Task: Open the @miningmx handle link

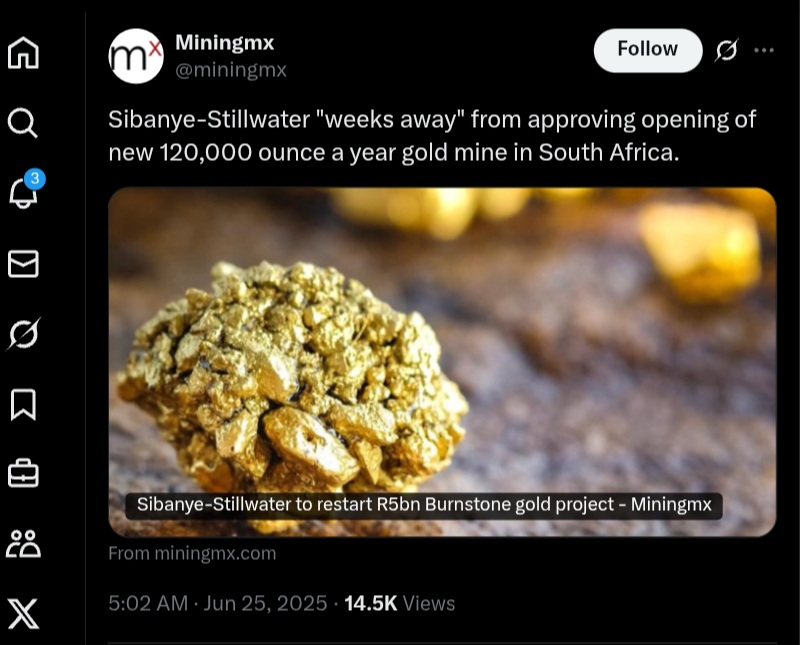Action: point(231,69)
